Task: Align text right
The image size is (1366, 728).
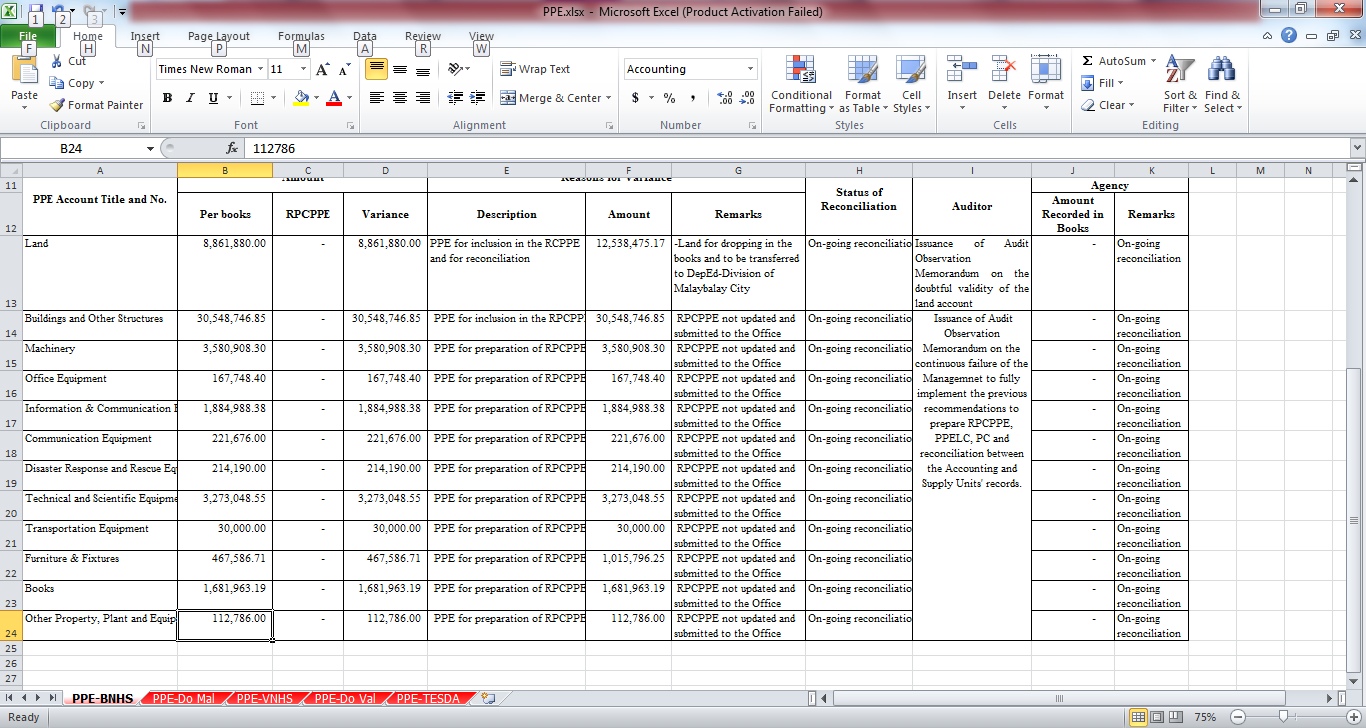Action: (x=423, y=98)
